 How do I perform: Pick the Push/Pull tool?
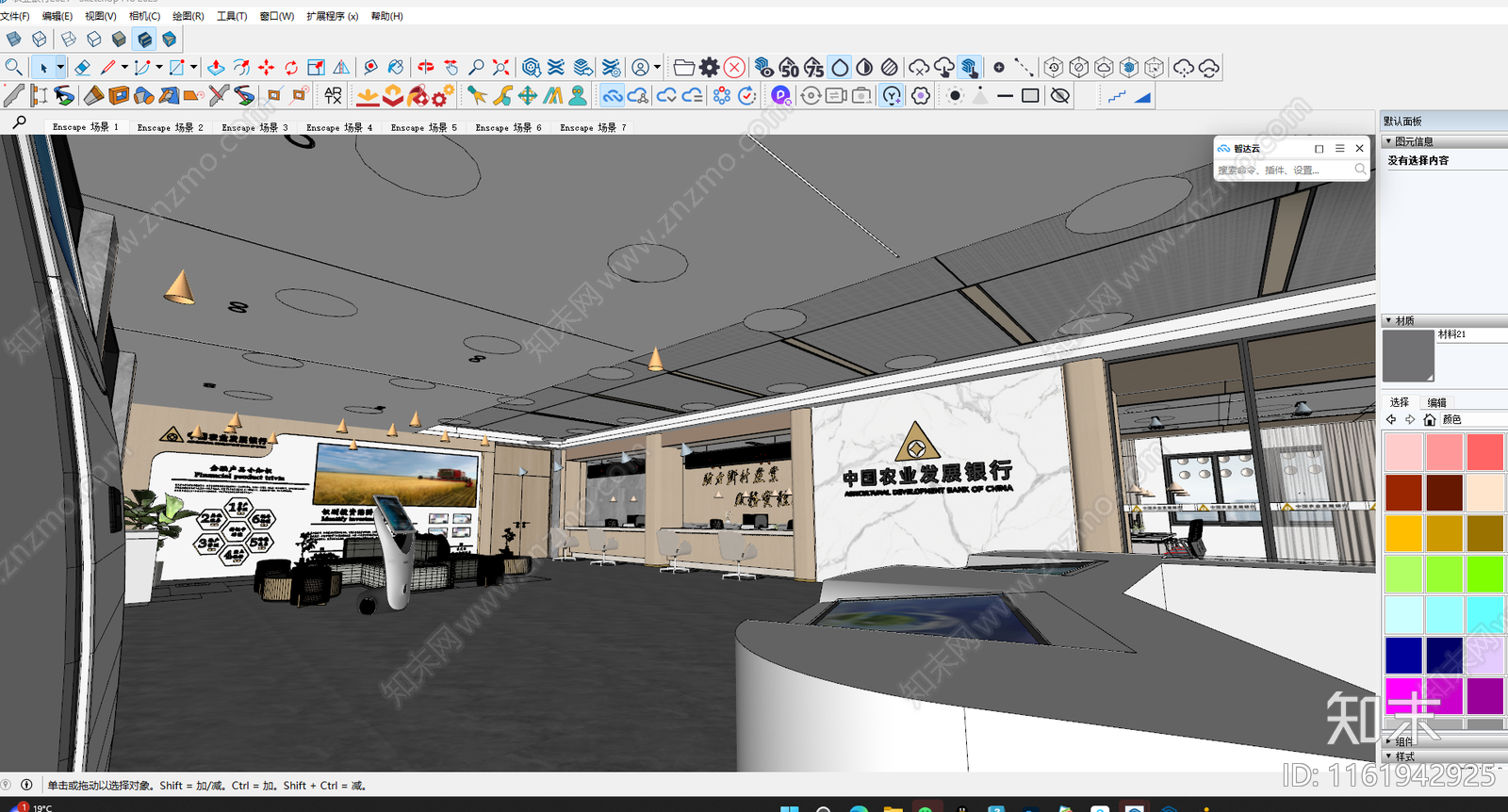click(x=216, y=68)
